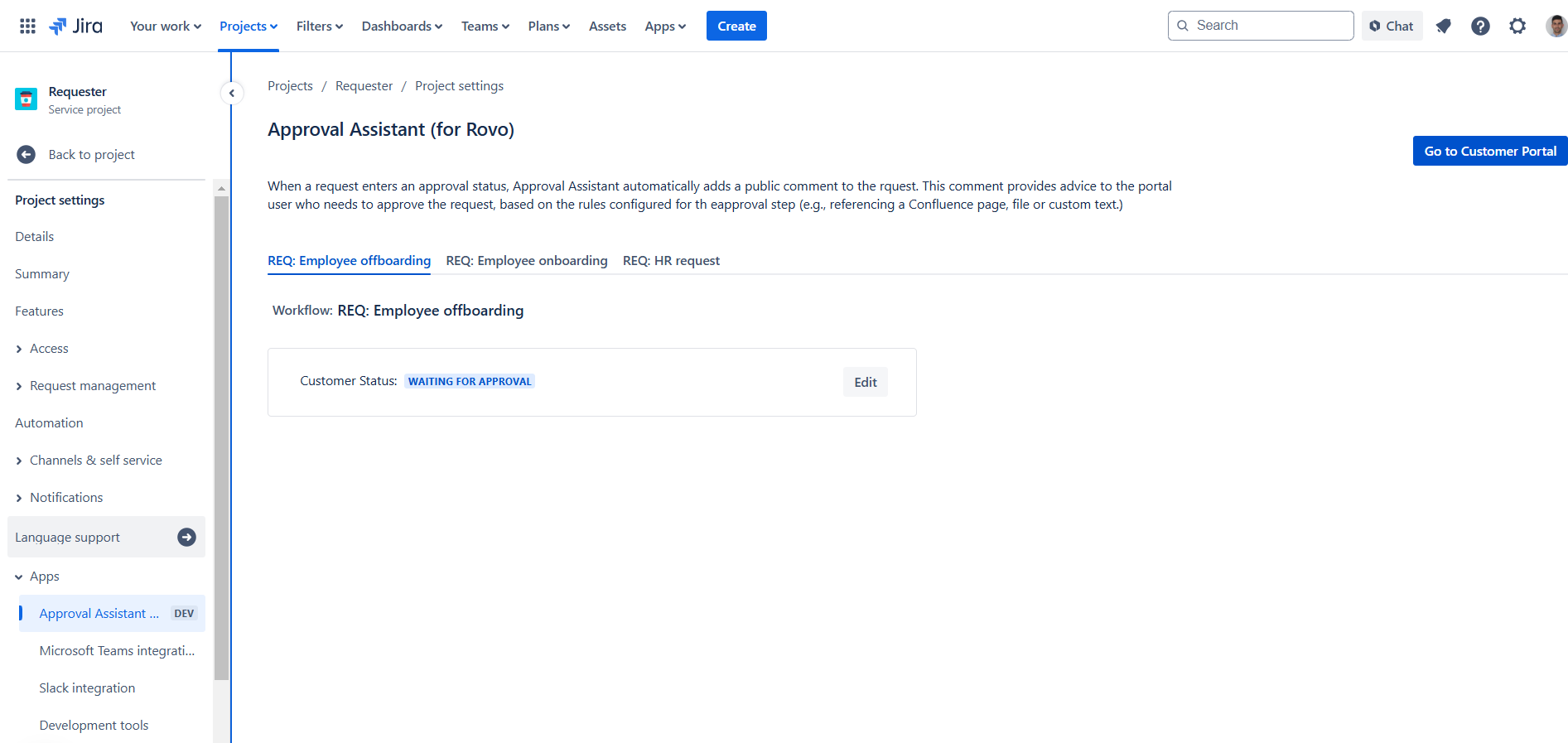Click the Requester project name
Screen dimensions: 1568x743
click(x=77, y=91)
